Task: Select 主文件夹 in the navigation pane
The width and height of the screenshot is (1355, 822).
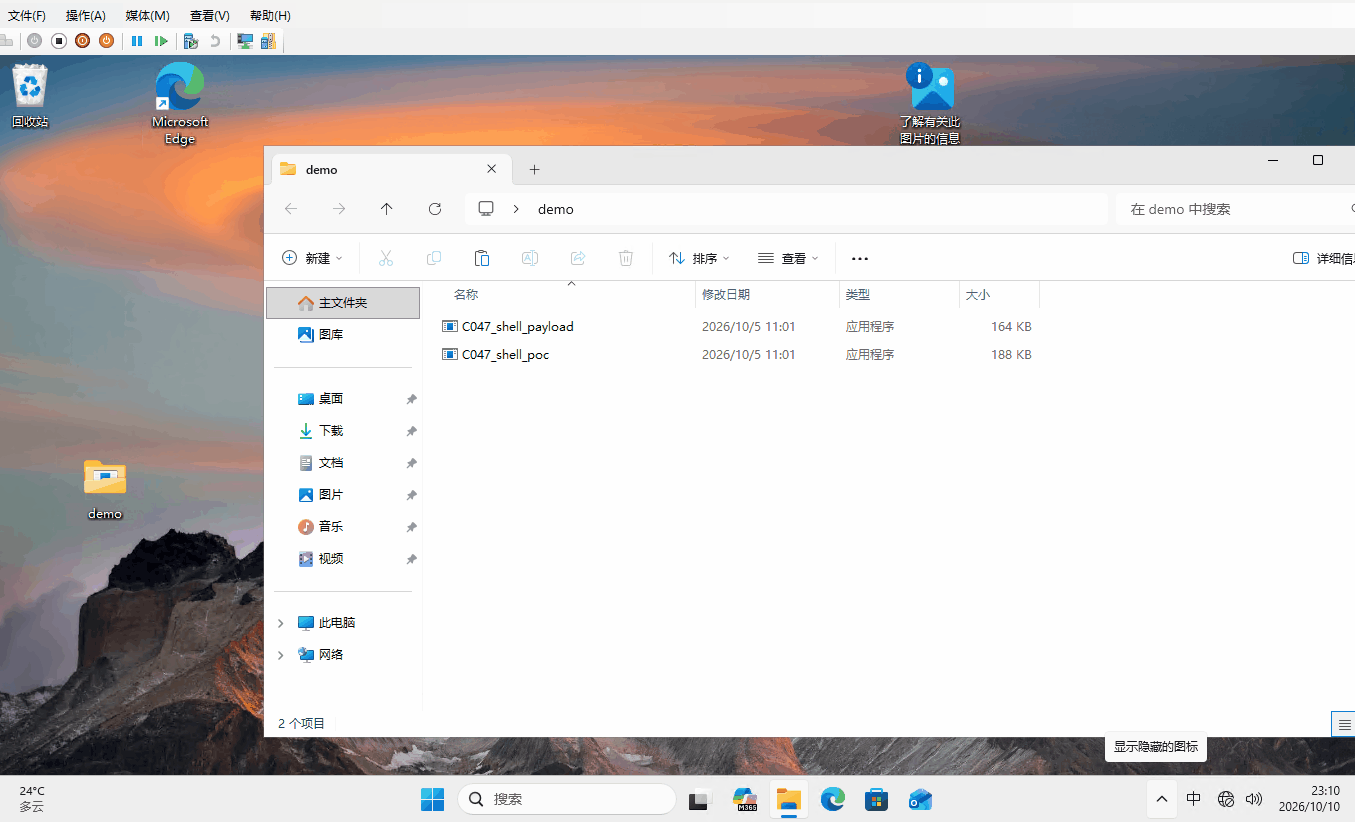Action: click(x=343, y=303)
